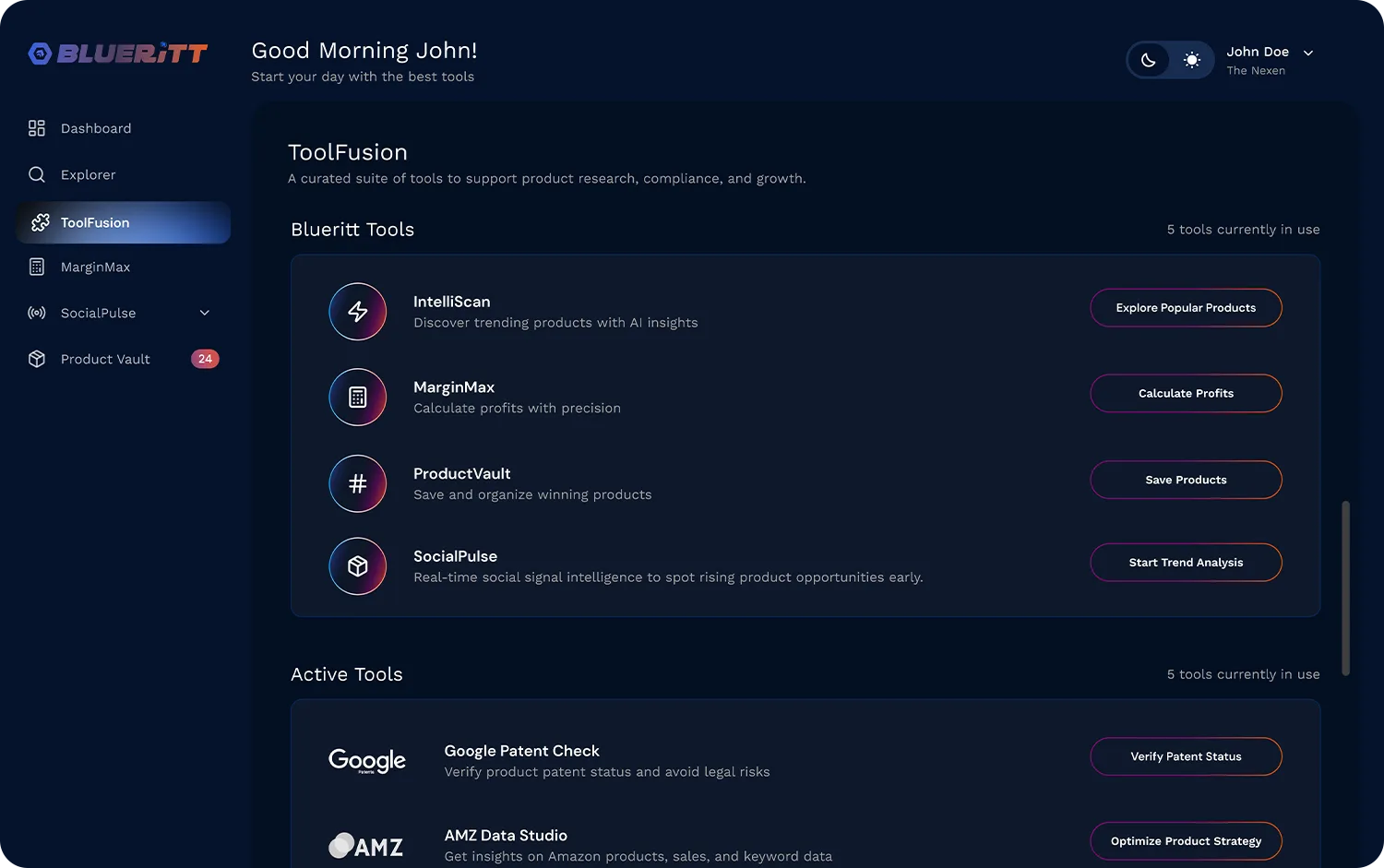The width and height of the screenshot is (1384, 868).
Task: Click the vertical page scrollbar thumb
Action: point(1346,589)
